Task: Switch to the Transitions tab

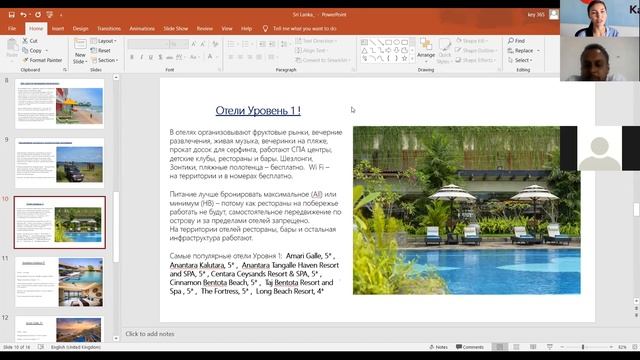Action: point(109,29)
